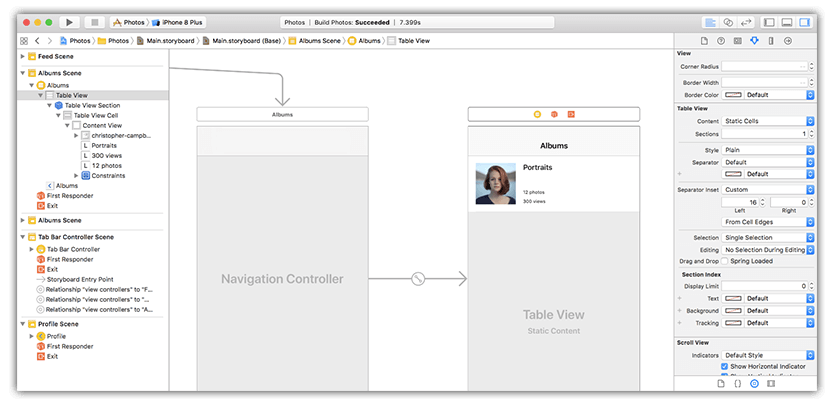Viewport: 836px width, 409px height.
Task: Click the Portraits album thumbnail
Action: (x=495, y=183)
